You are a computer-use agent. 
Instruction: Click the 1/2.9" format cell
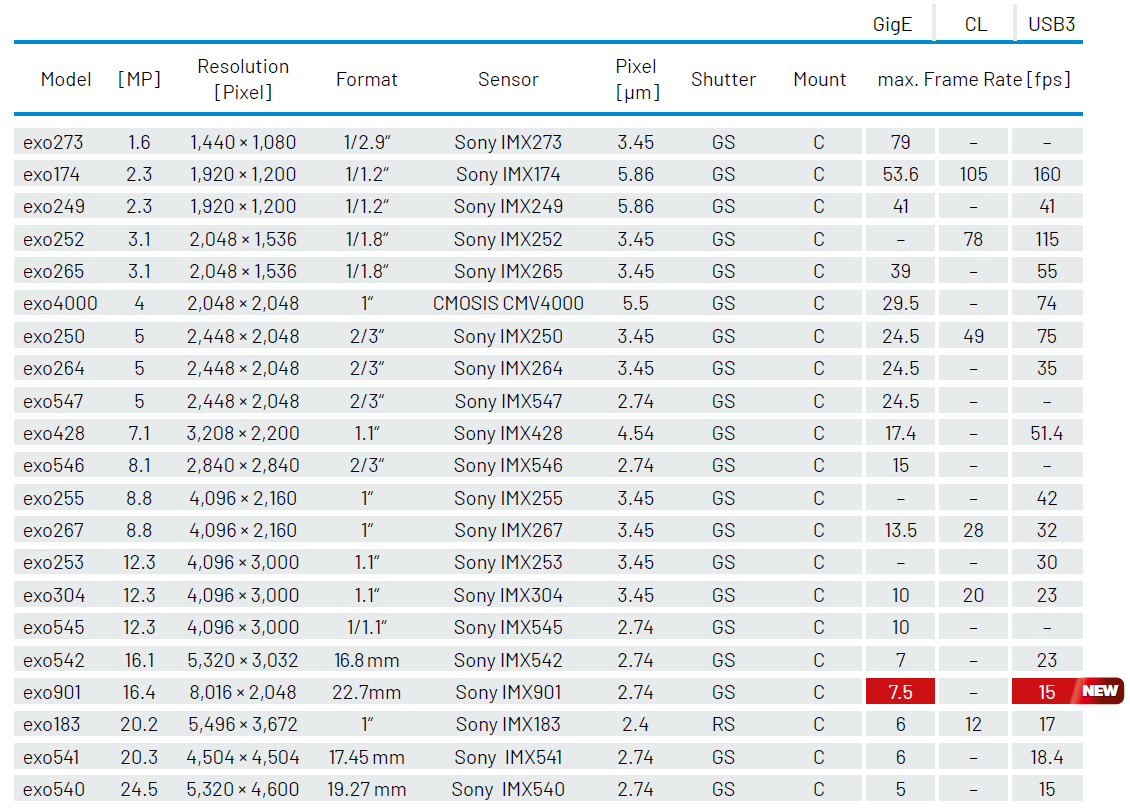click(367, 142)
